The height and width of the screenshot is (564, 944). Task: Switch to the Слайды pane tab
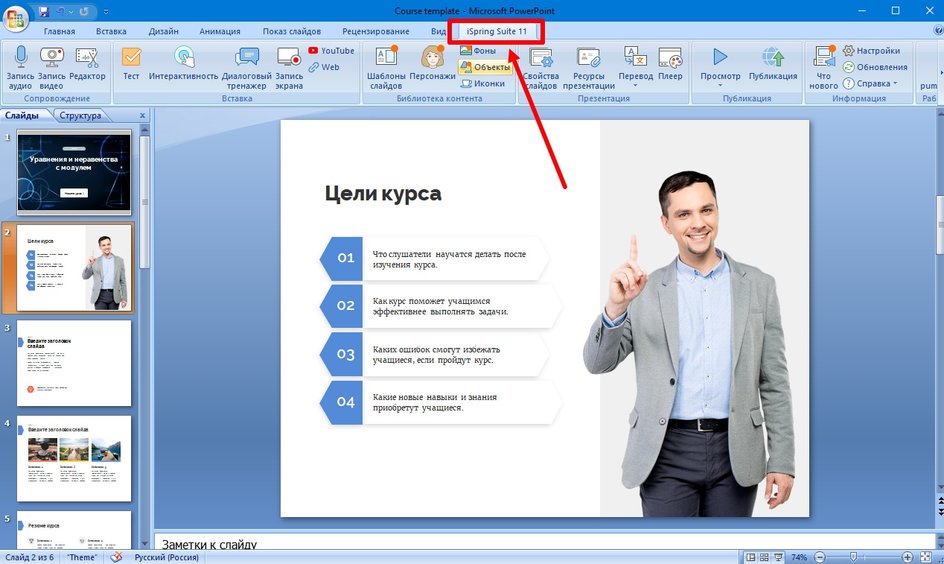tap(22, 115)
